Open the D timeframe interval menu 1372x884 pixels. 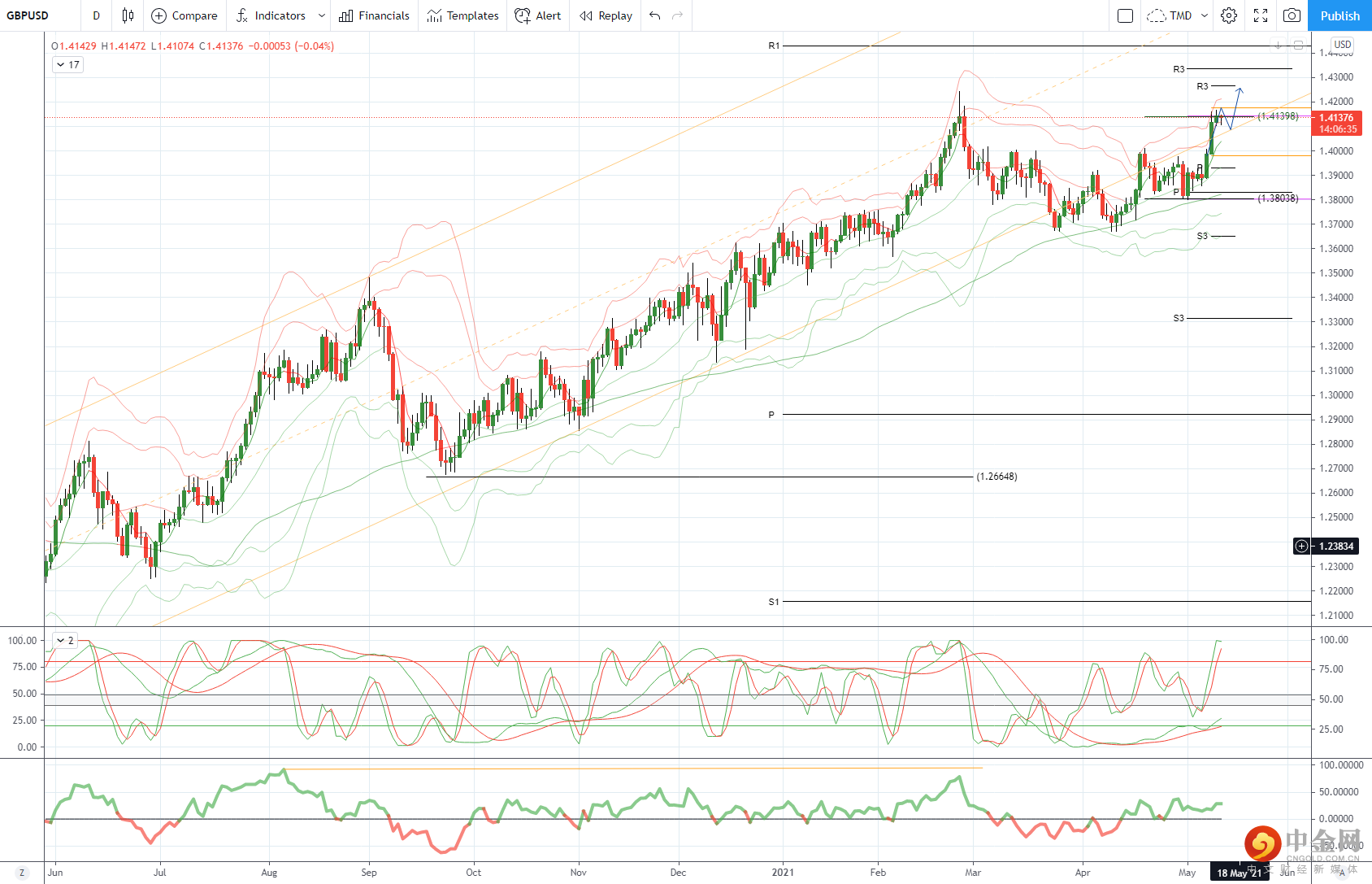(97, 15)
